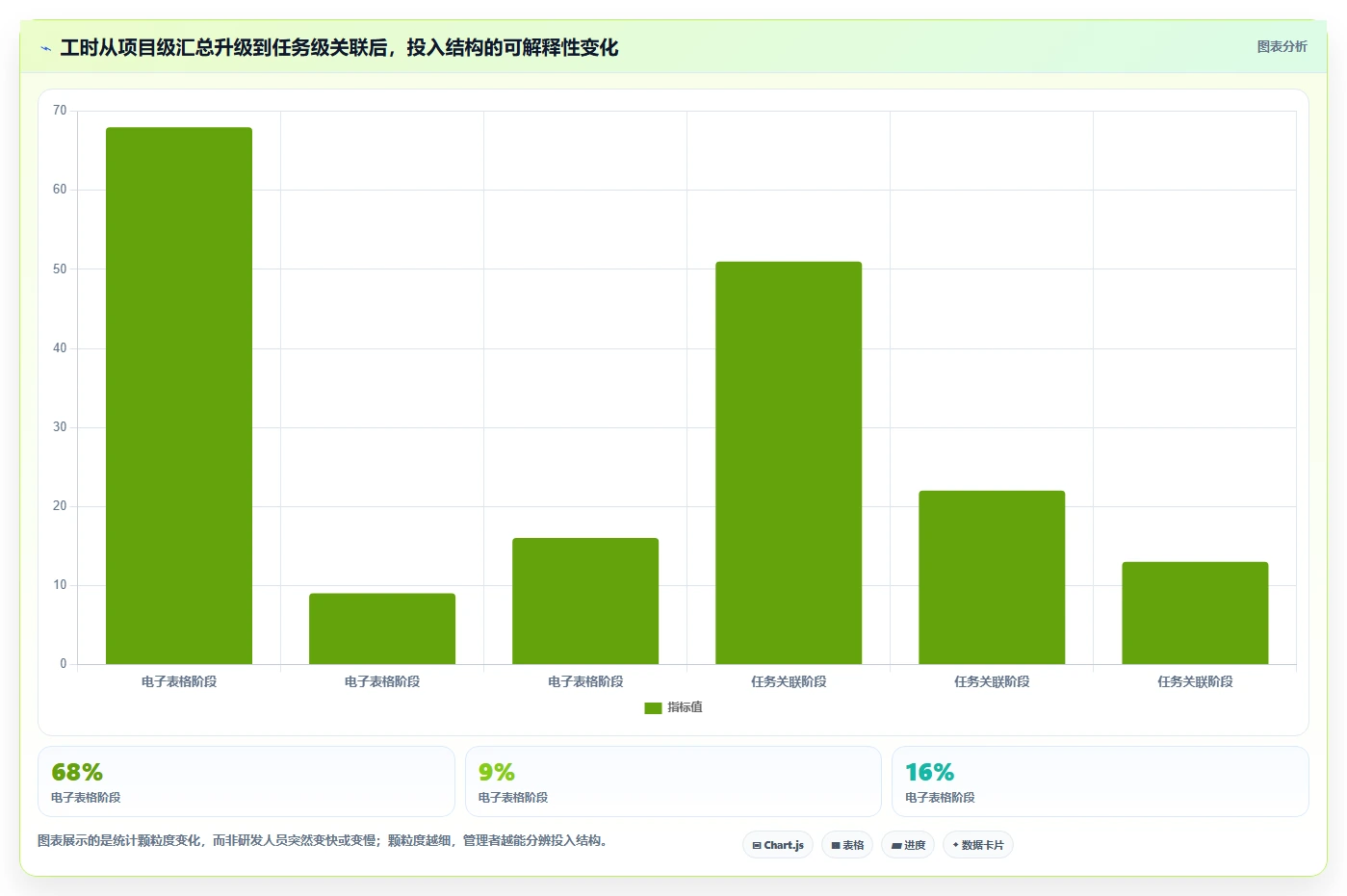Image resolution: width=1347 pixels, height=896 pixels.
Task: Click the y-axis tick label 60
Action: pos(60,190)
